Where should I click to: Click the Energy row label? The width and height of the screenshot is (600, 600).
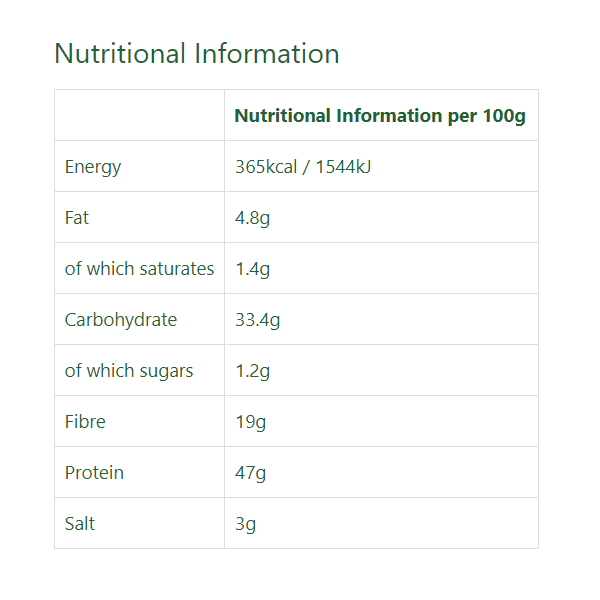pyautogui.click(x=93, y=167)
